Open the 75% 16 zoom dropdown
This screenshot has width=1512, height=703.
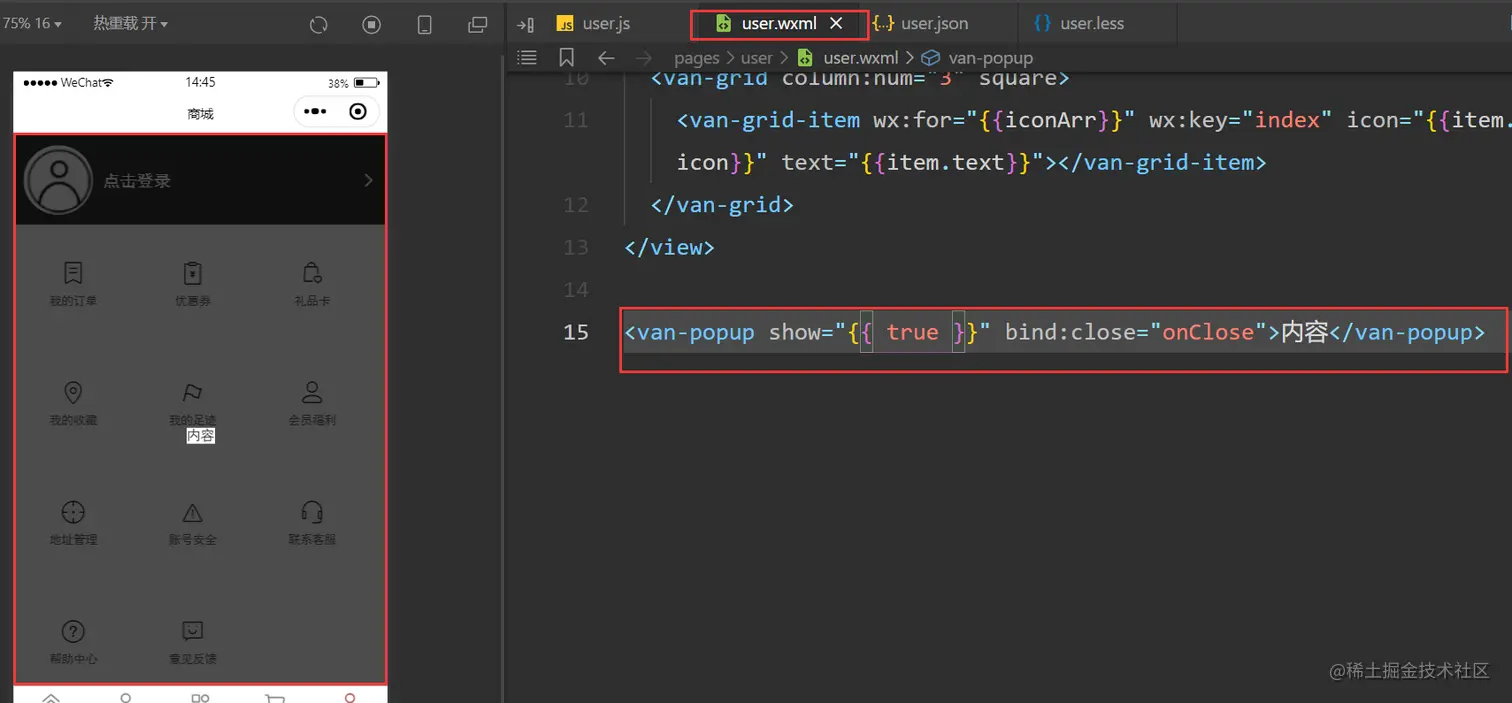pyautogui.click(x=32, y=23)
